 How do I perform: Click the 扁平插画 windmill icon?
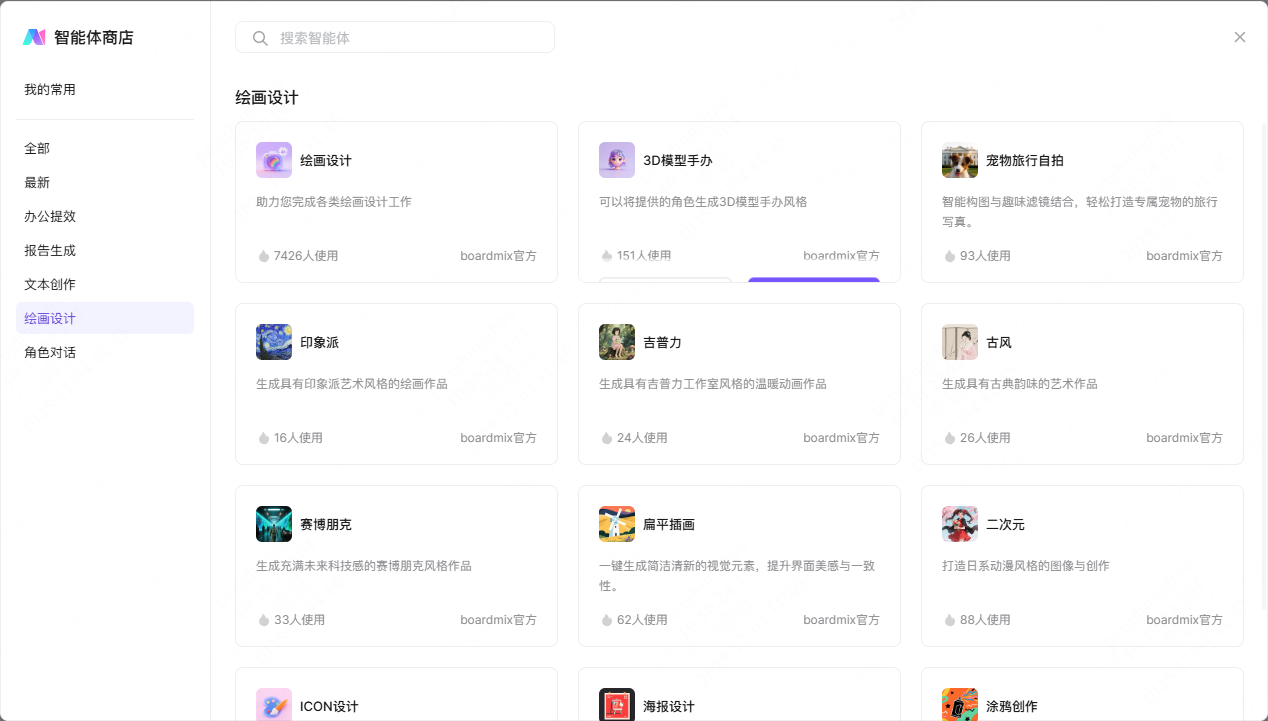coord(617,524)
